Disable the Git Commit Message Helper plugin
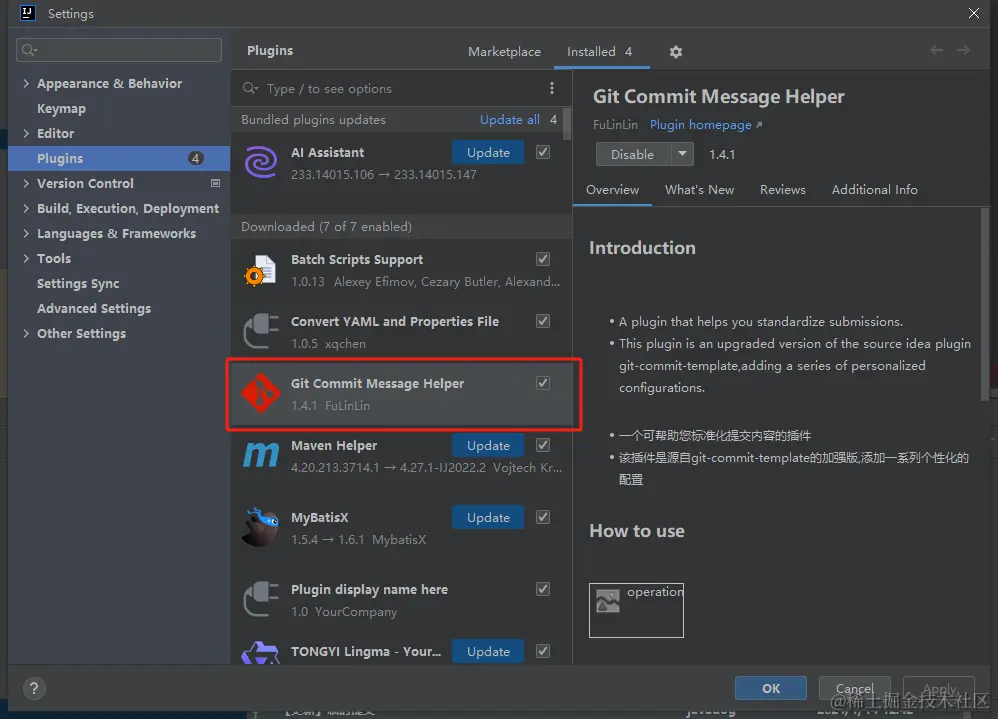Viewport: 998px width, 719px height. [x=633, y=154]
